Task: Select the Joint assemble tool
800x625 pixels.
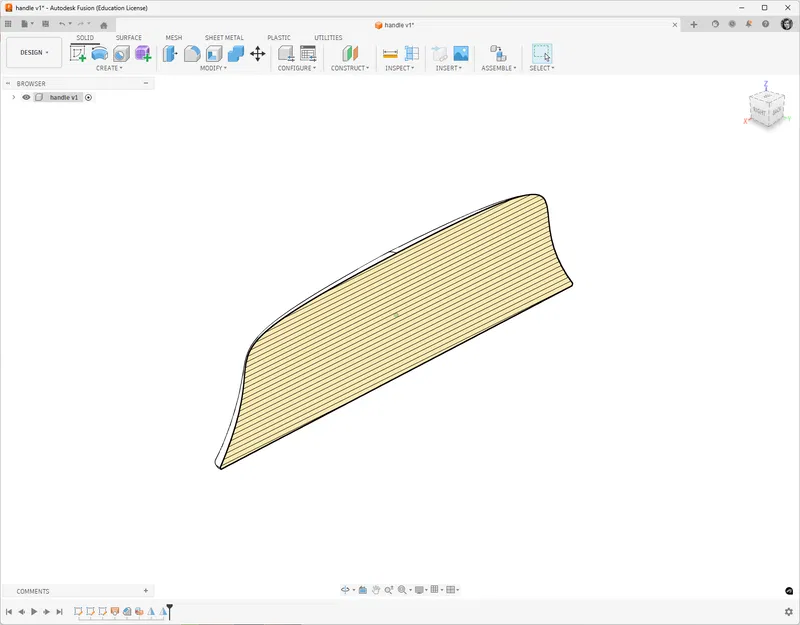Action: (498, 54)
